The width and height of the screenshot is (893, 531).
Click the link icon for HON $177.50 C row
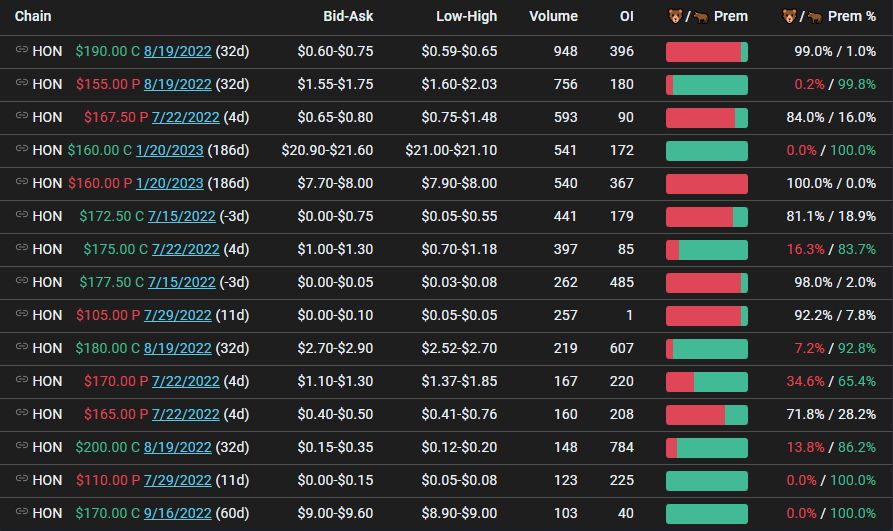(x=22, y=281)
